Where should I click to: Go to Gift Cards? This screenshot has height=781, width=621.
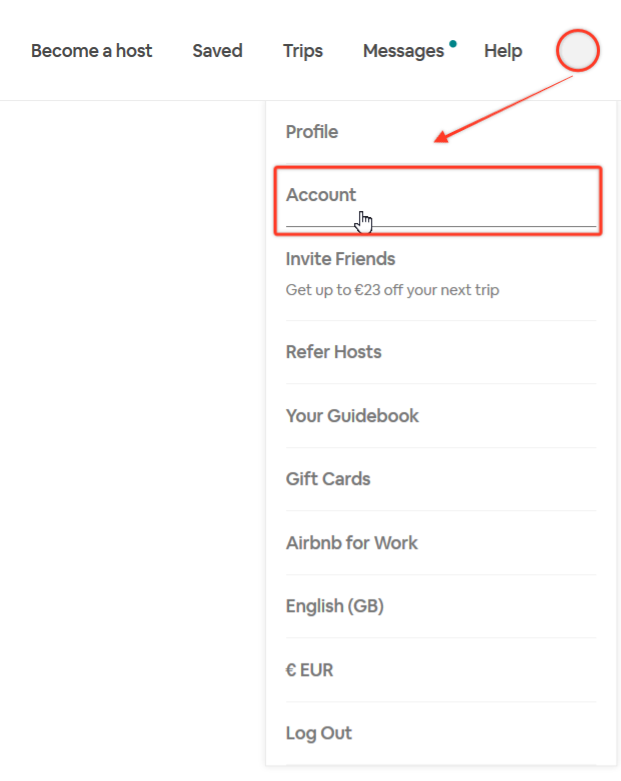pyautogui.click(x=328, y=479)
